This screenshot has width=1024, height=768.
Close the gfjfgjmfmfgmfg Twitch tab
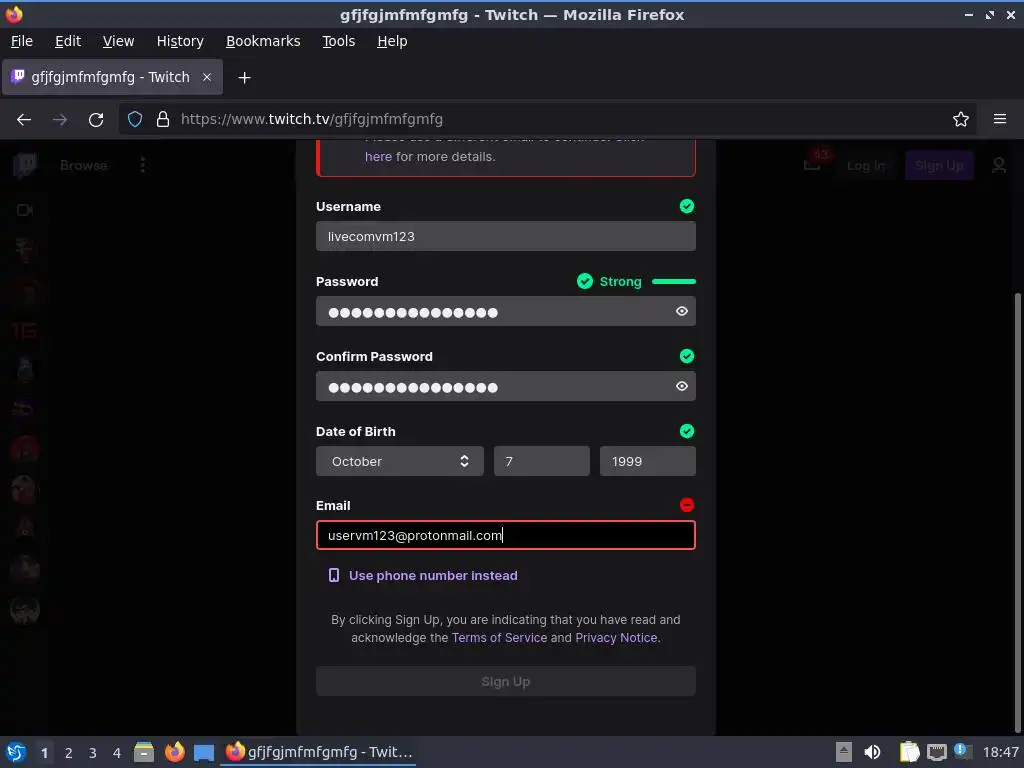click(x=206, y=77)
